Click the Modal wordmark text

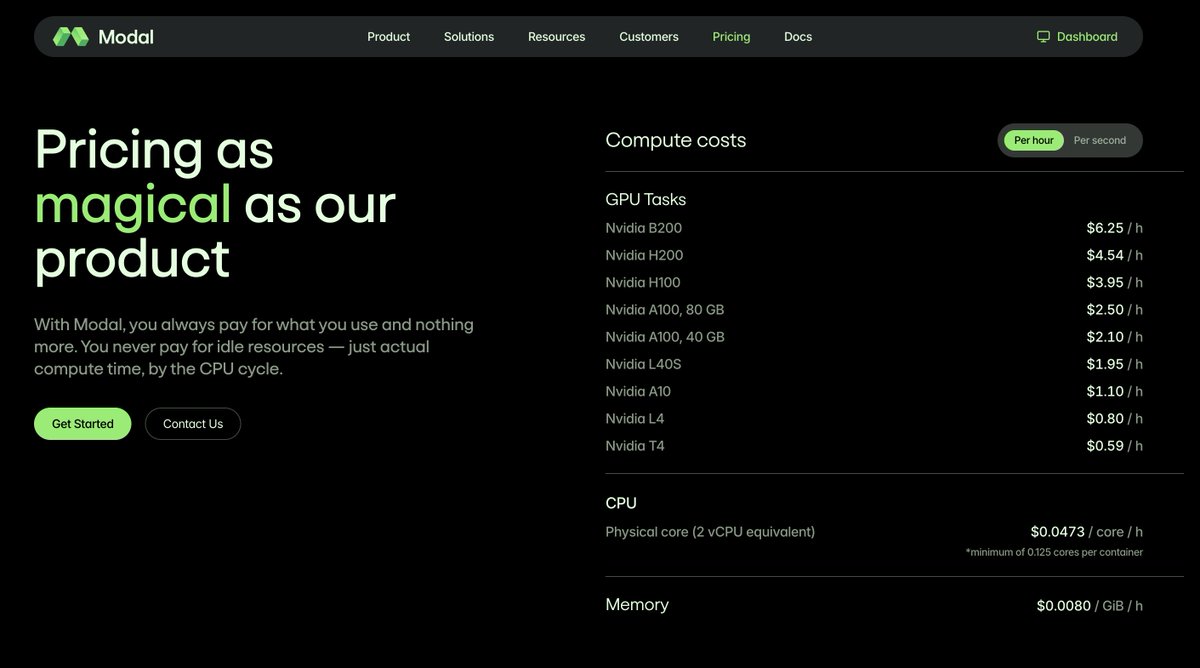click(x=126, y=37)
